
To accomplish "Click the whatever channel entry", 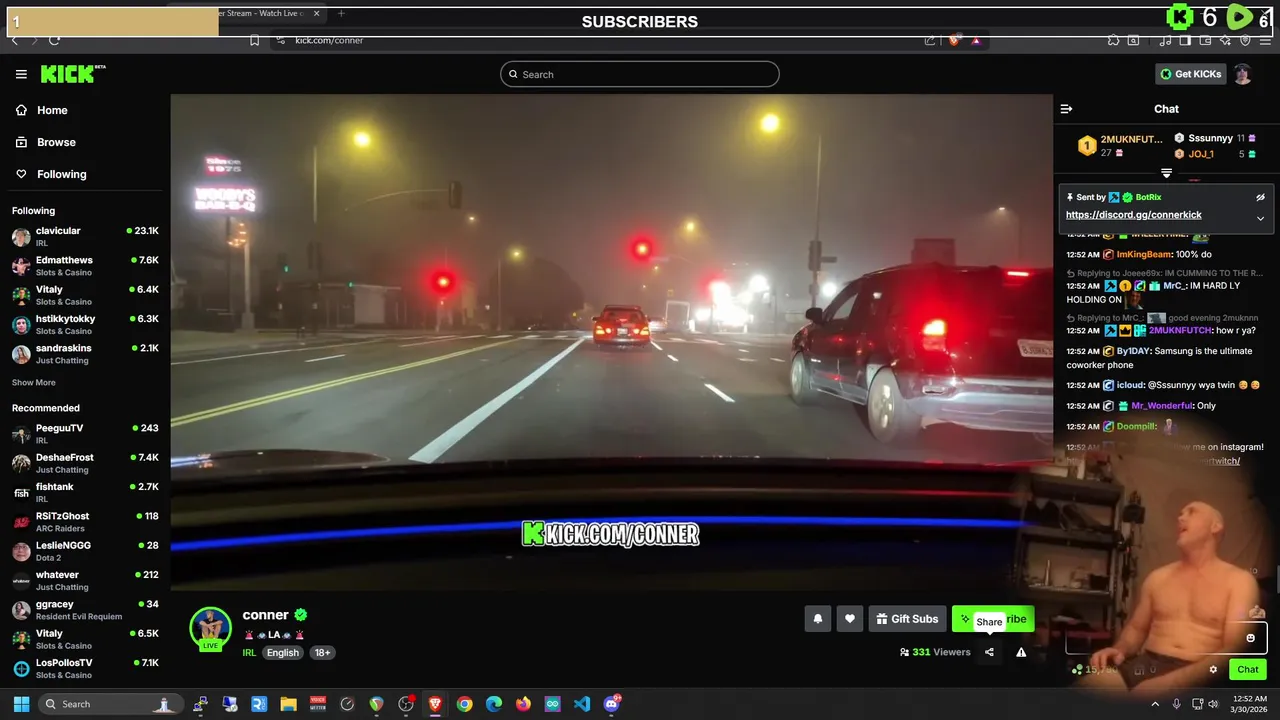I will 85,580.
